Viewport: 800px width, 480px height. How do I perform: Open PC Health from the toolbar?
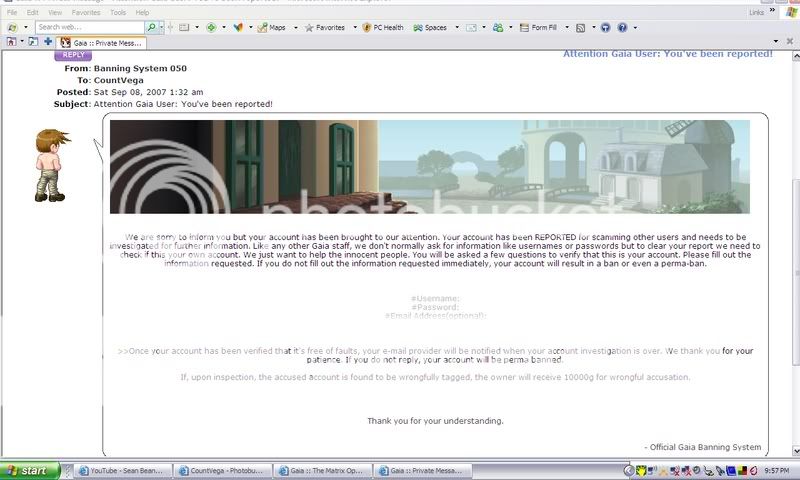pyautogui.click(x=383, y=28)
